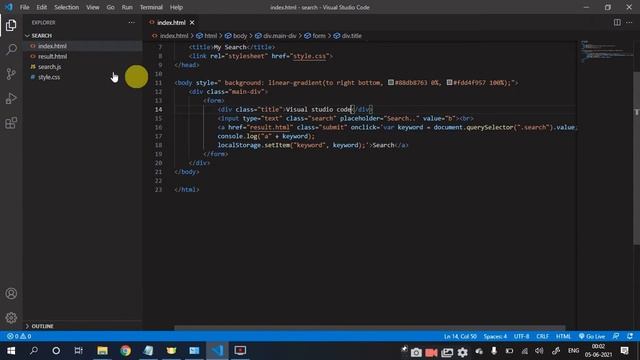Click the errors and warnings status indicator
The width and height of the screenshot is (640, 360).
pyautogui.click(x=19, y=336)
